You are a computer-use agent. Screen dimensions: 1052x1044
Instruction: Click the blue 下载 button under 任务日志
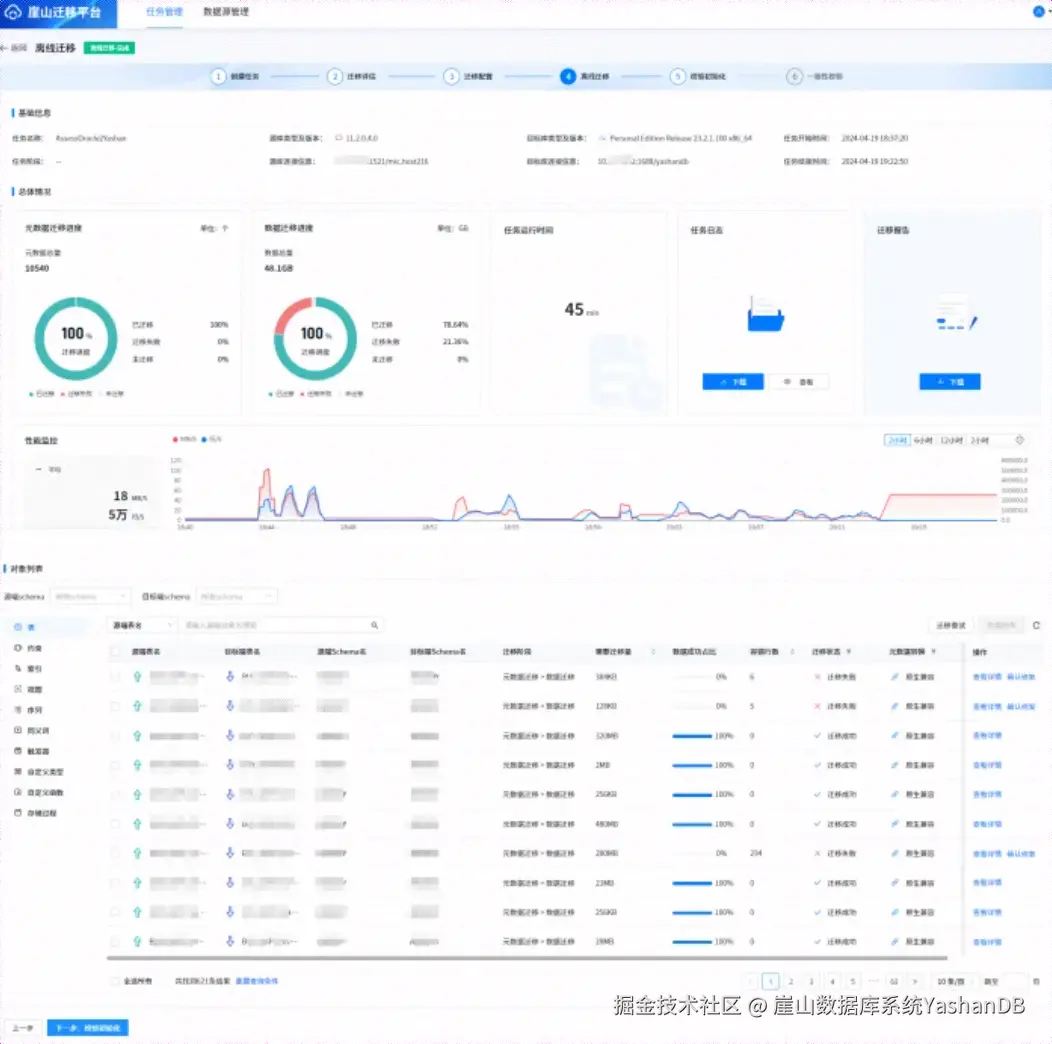click(x=733, y=382)
